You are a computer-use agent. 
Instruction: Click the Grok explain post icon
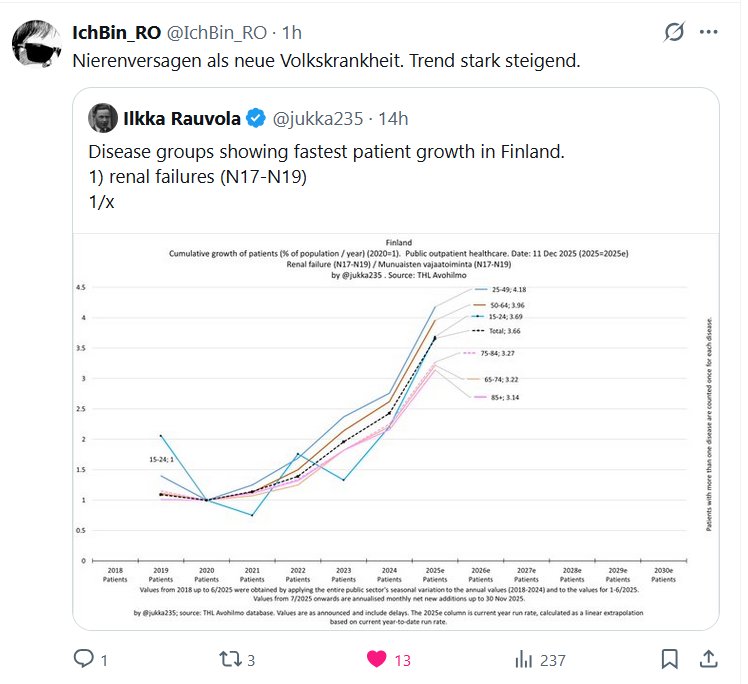coord(674,32)
